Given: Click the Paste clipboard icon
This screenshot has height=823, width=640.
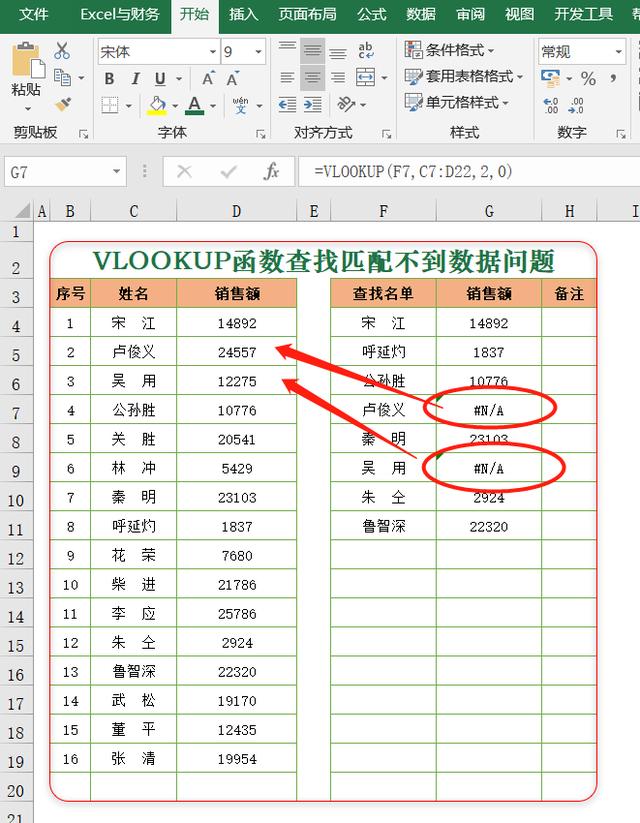Looking at the screenshot, I should pos(27,61).
